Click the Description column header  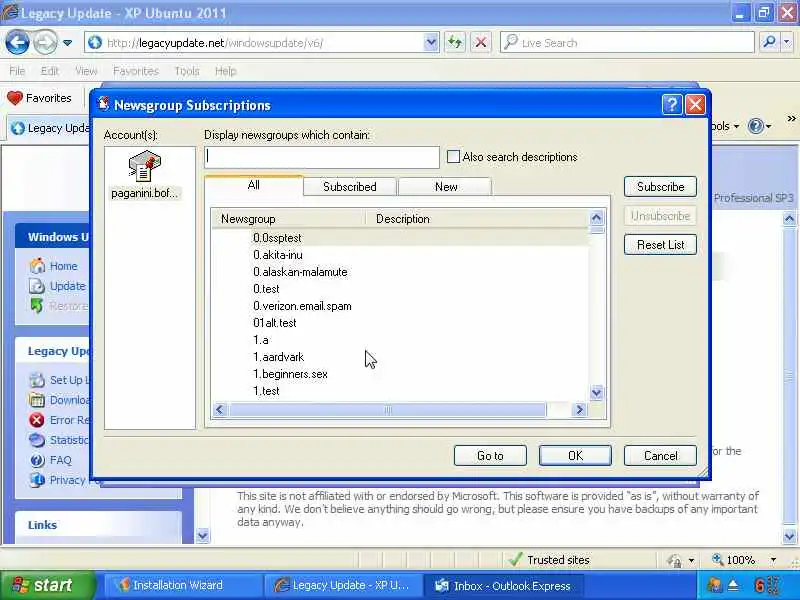(x=478, y=219)
